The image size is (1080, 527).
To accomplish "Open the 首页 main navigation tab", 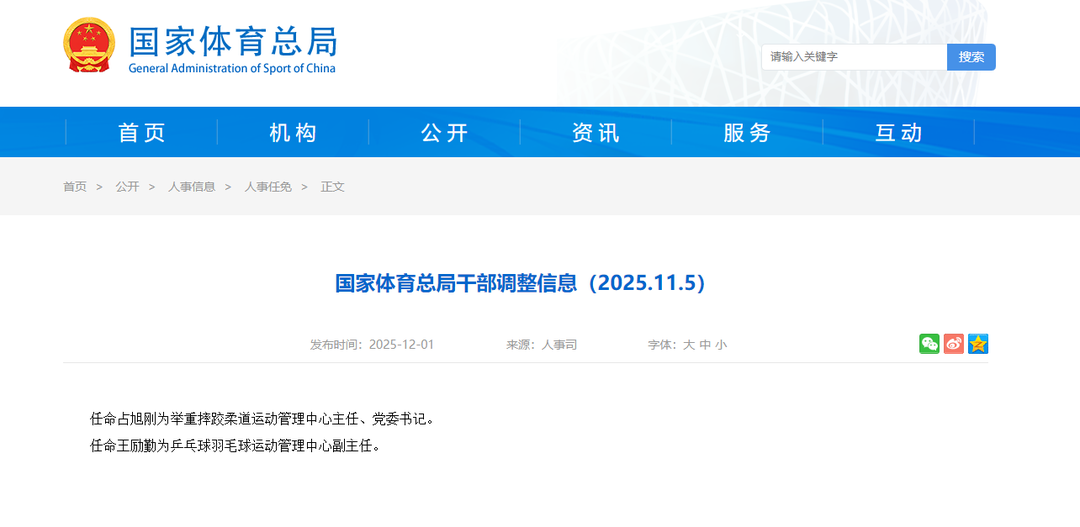I will coord(142,133).
